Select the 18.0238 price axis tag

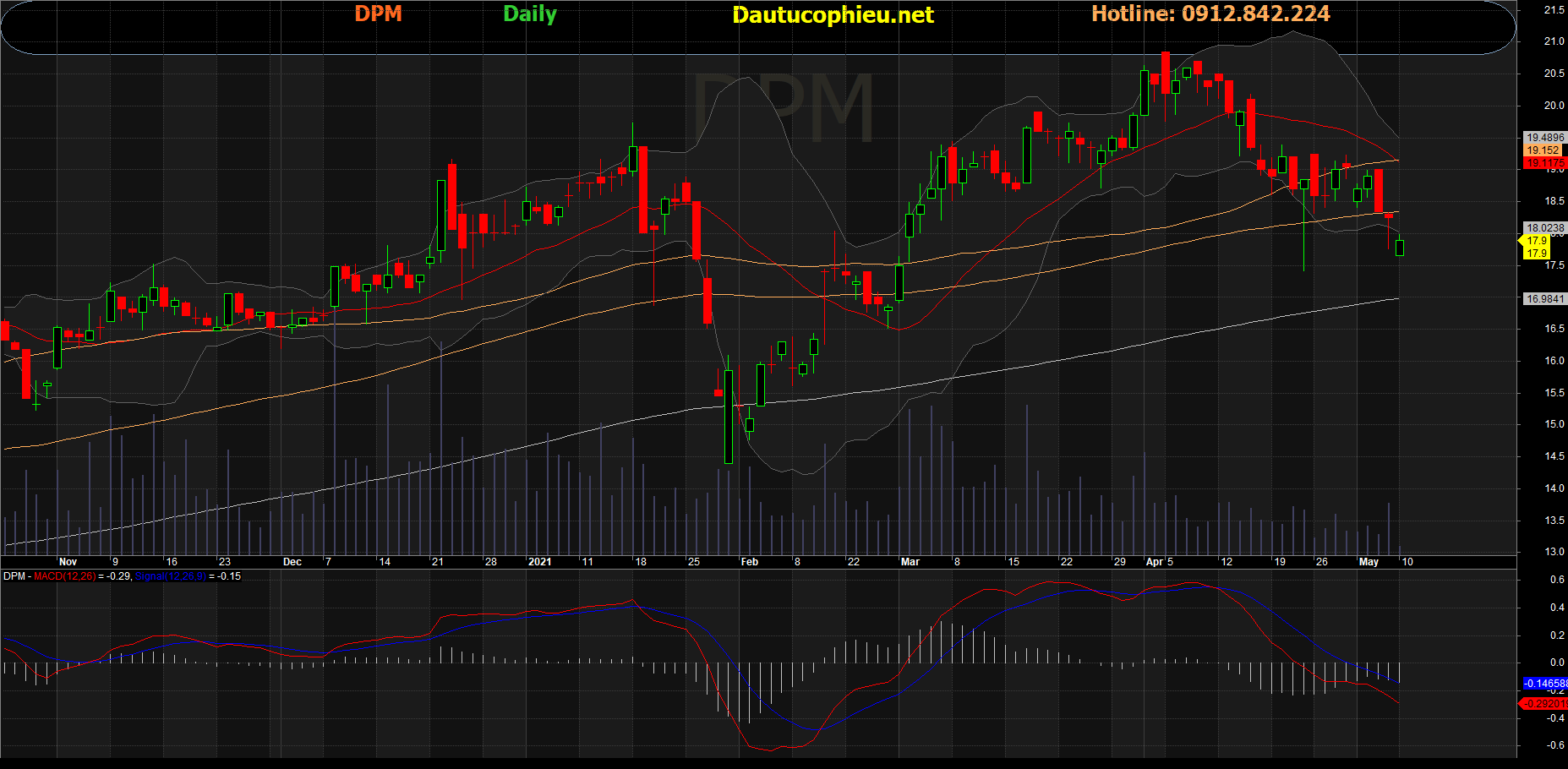tap(1545, 228)
